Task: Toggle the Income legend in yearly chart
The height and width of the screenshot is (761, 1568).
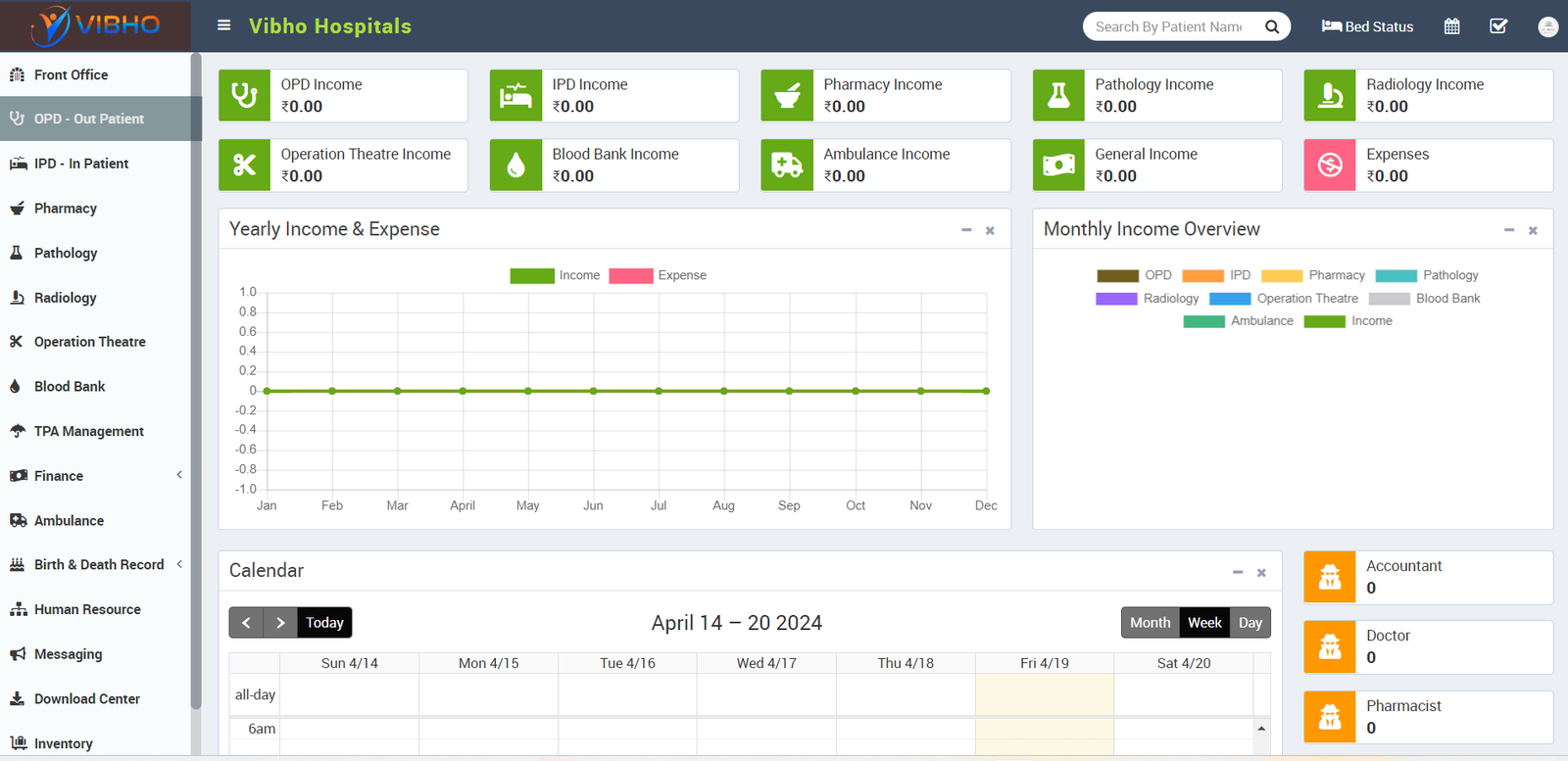Action: [555, 275]
